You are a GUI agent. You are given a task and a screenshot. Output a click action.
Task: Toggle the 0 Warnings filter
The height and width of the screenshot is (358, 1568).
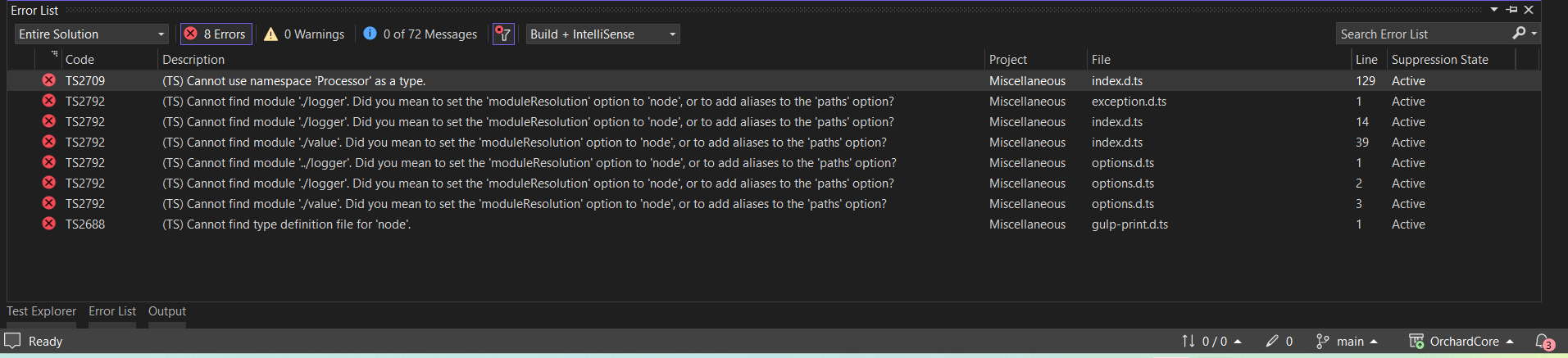click(304, 34)
